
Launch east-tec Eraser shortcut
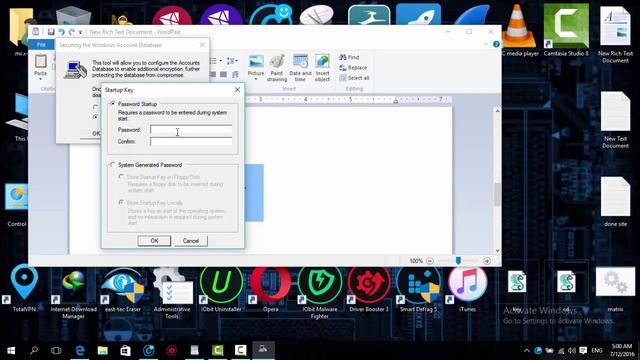[122, 289]
